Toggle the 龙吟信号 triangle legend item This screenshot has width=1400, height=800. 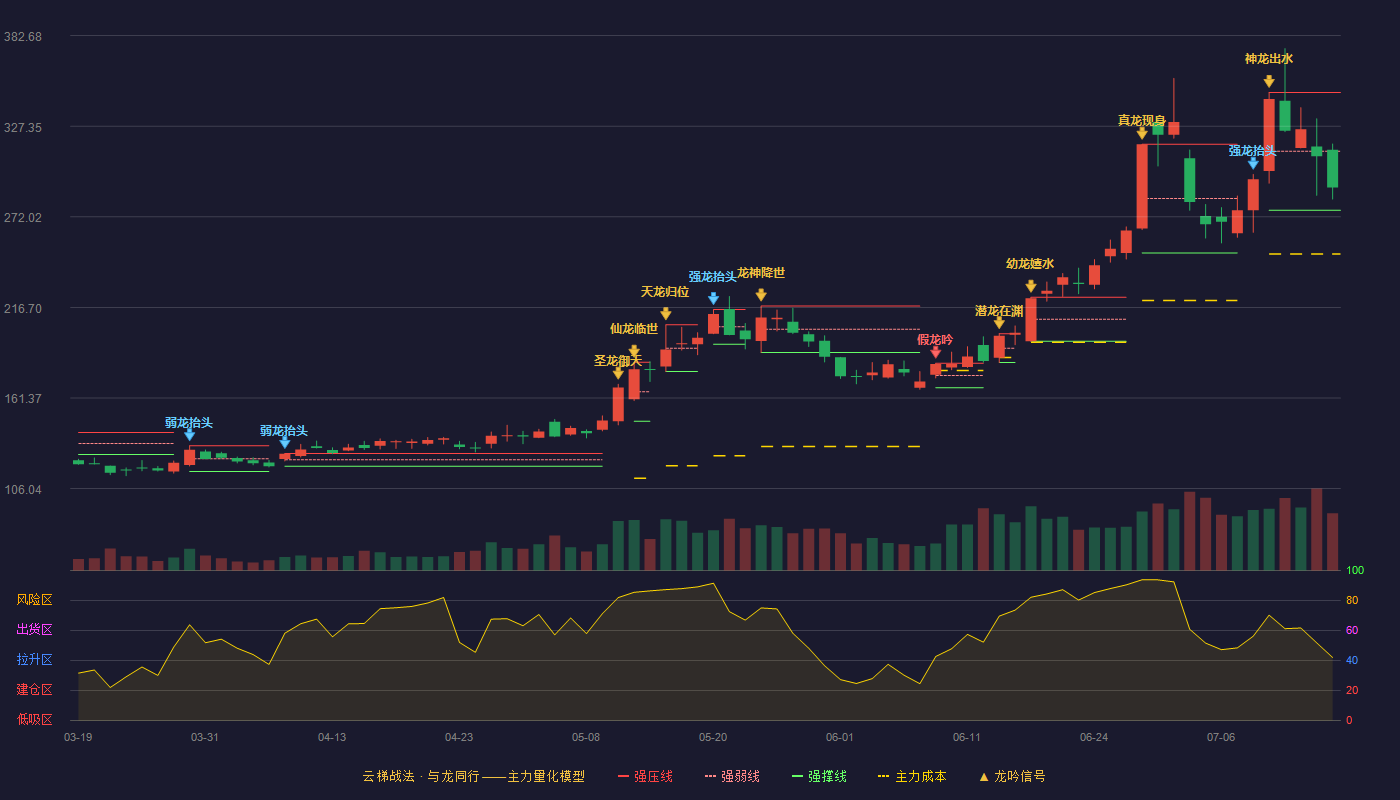[1011, 776]
